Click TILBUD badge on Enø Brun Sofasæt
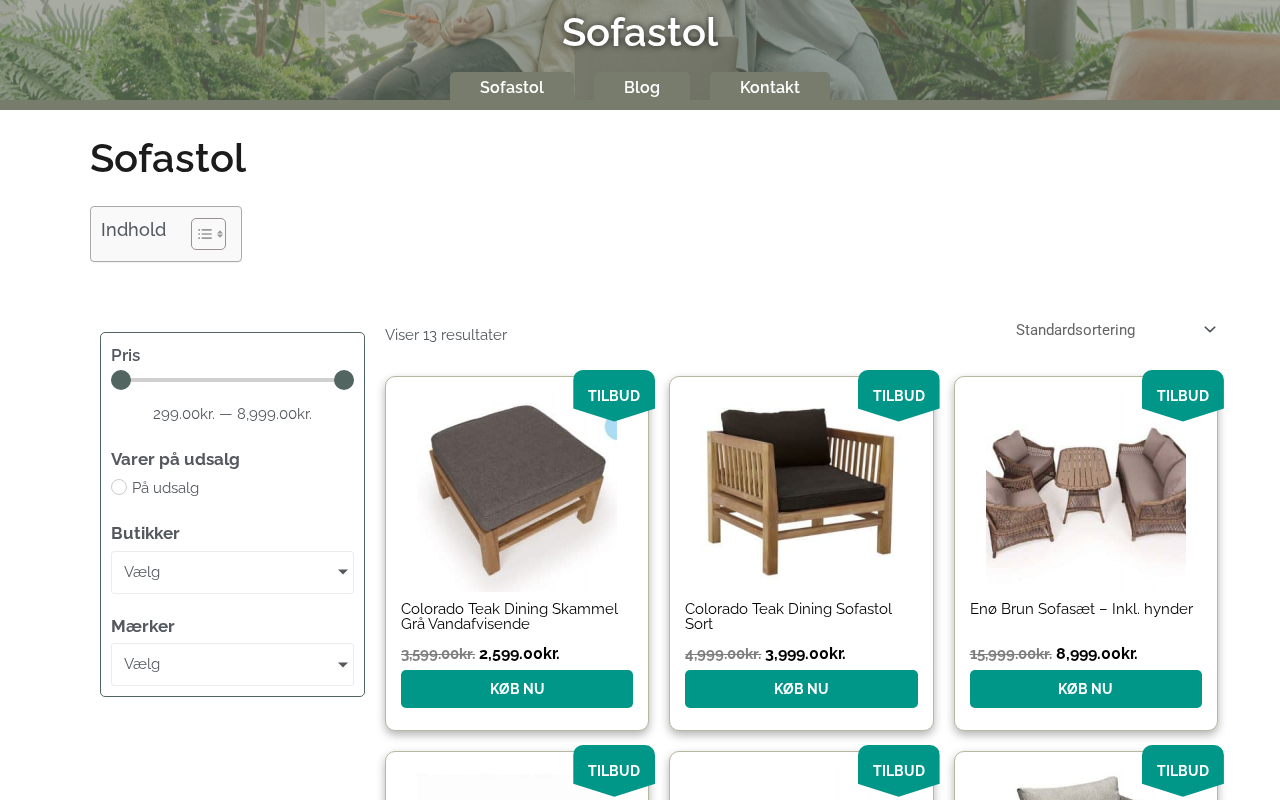 pos(1183,395)
